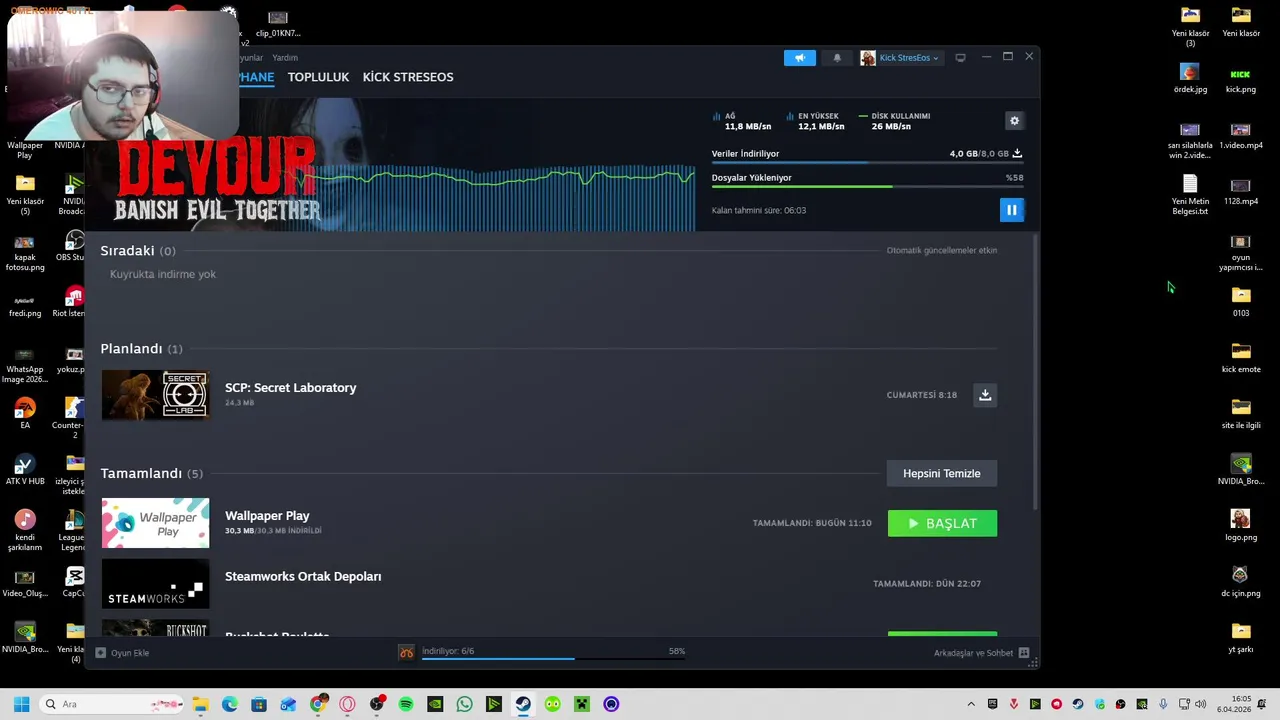Image resolution: width=1280 pixels, height=720 pixels.
Task: Click the Steam icon in taskbar
Action: [523, 704]
